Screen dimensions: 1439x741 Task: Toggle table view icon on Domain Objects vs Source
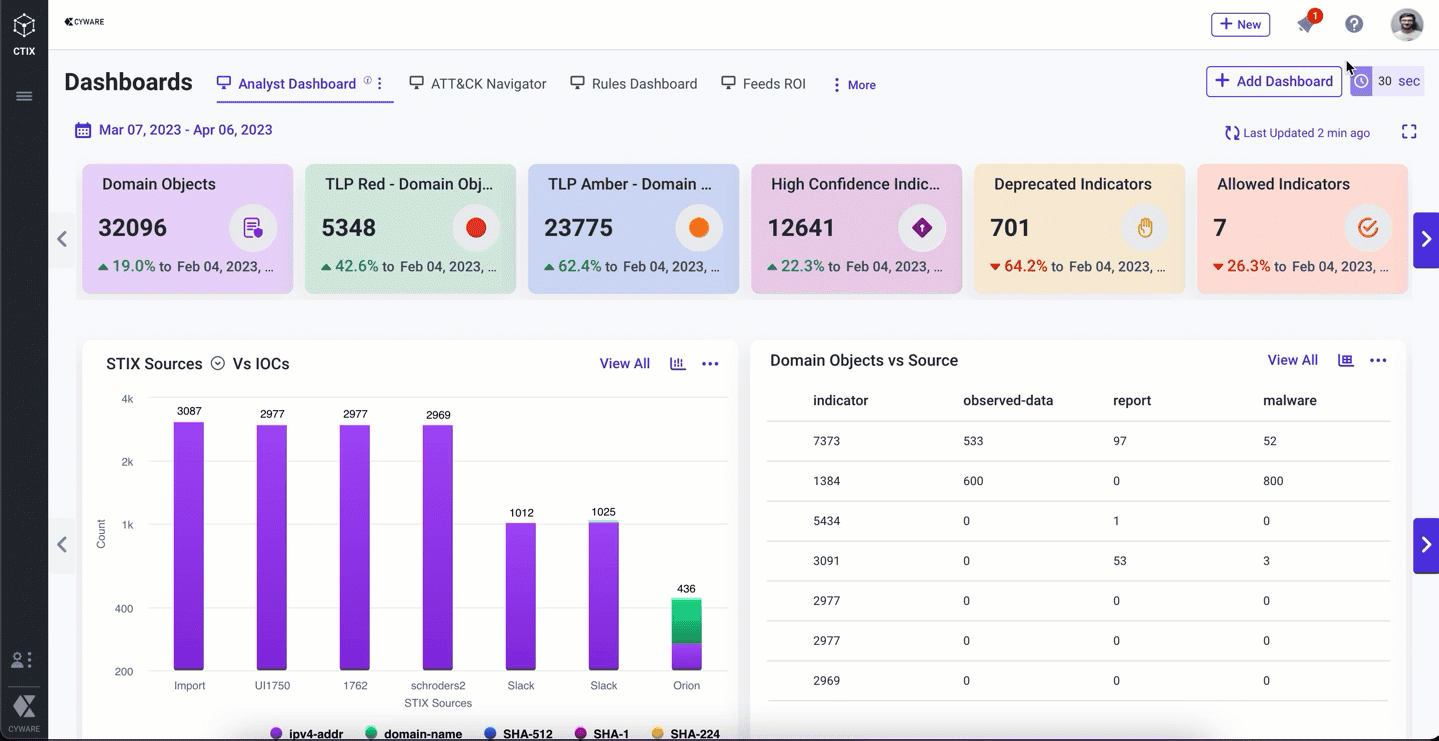[x=1345, y=360]
